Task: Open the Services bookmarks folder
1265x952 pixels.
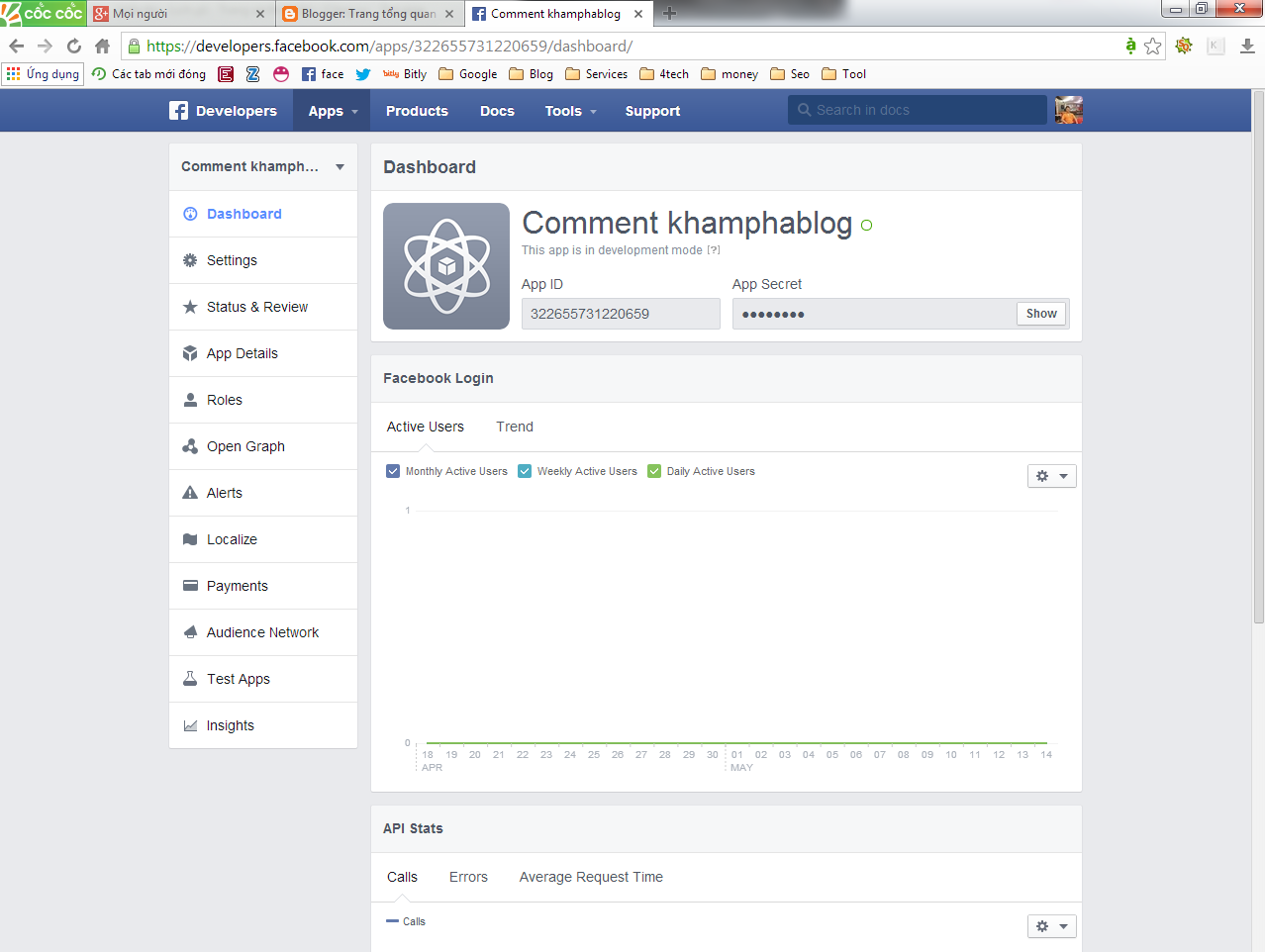Action: pos(597,74)
